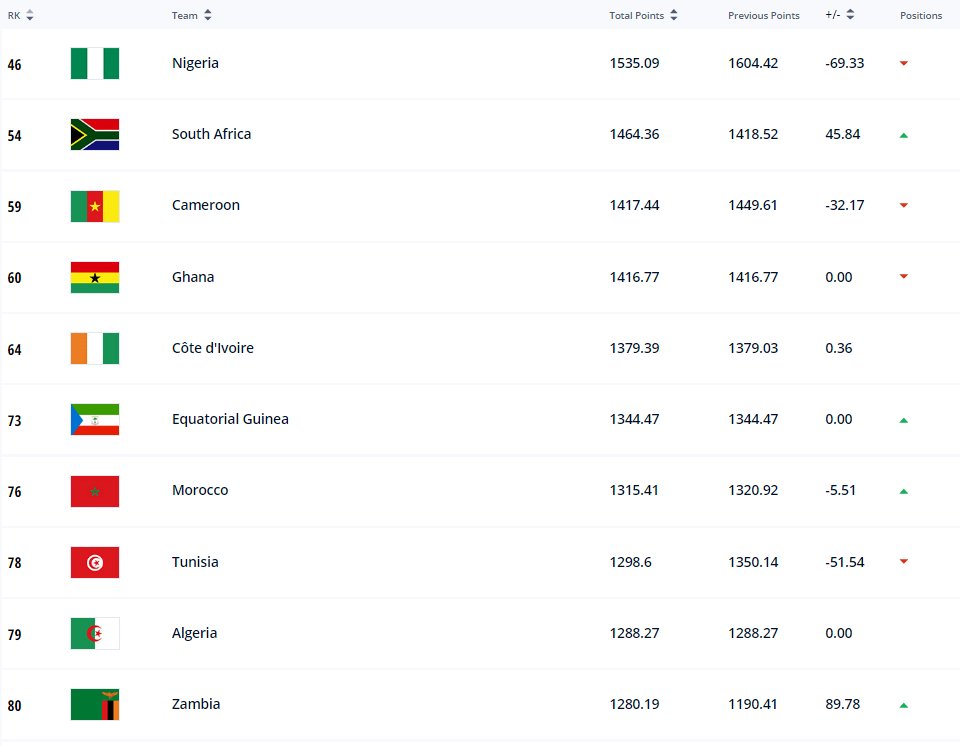Open the Zambia team link
960x746 pixels.
196,704
